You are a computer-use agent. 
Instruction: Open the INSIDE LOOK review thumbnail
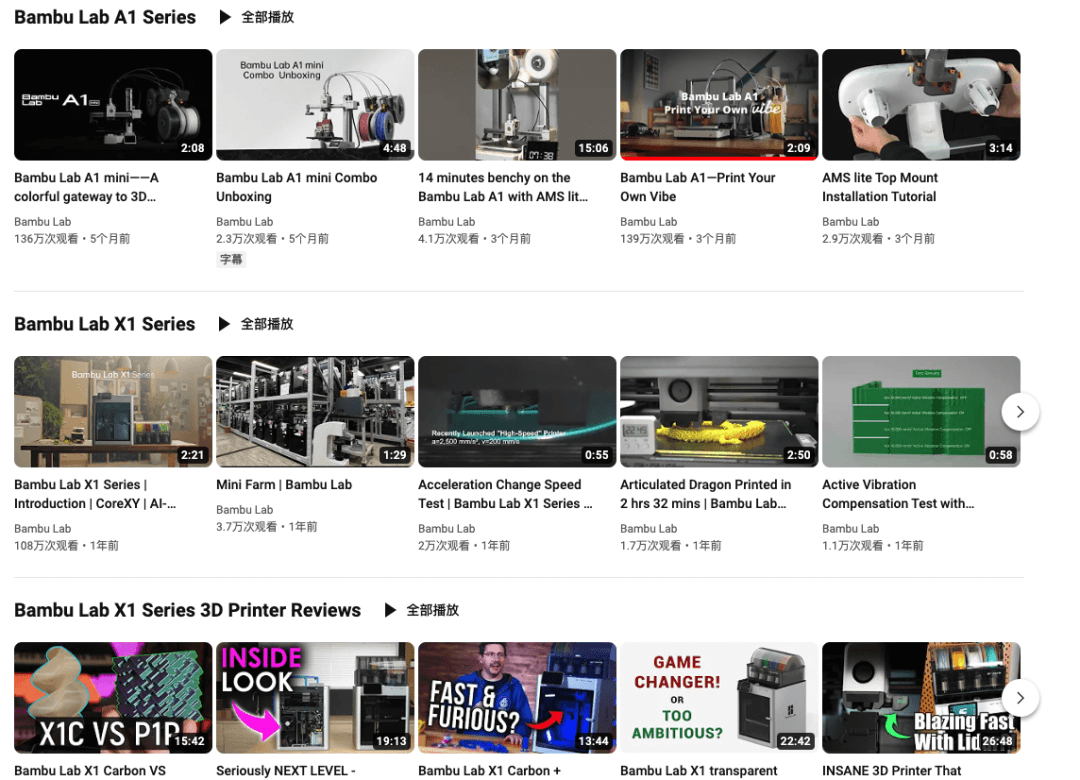315,697
